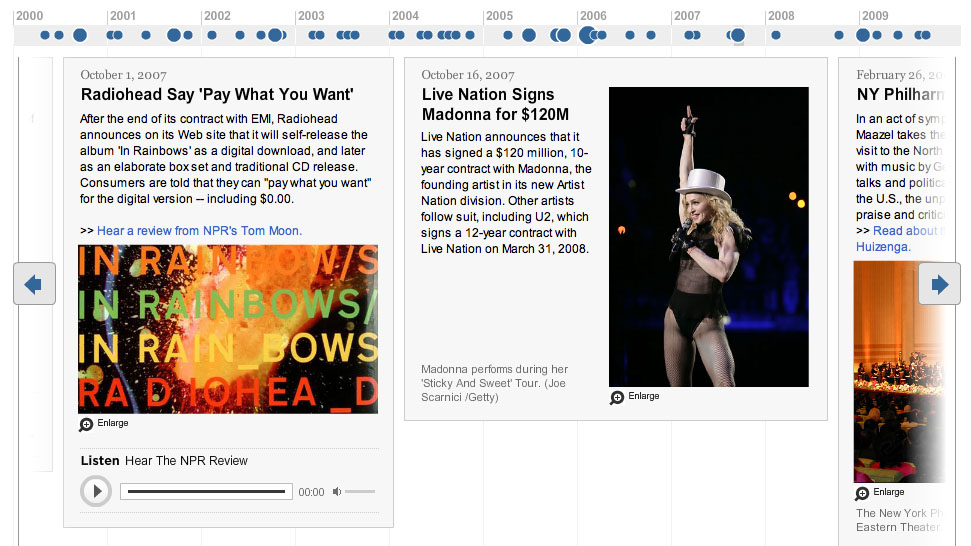Select the 2005 year label on timeline
971x546 pixels.
click(x=499, y=15)
